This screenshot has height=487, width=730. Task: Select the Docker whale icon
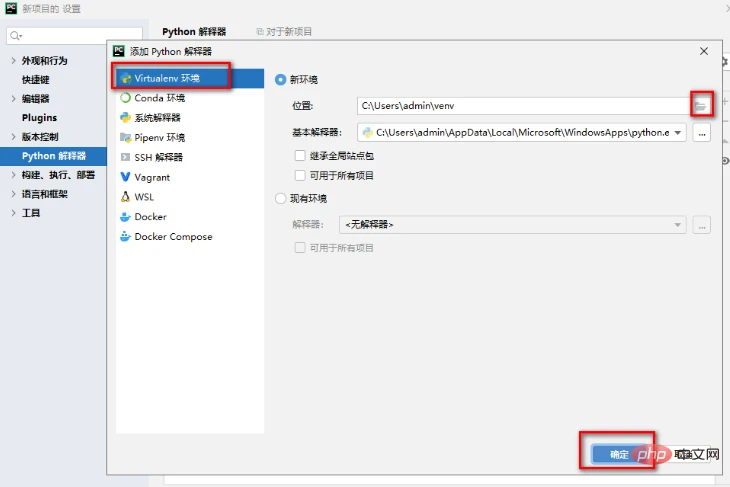point(125,217)
